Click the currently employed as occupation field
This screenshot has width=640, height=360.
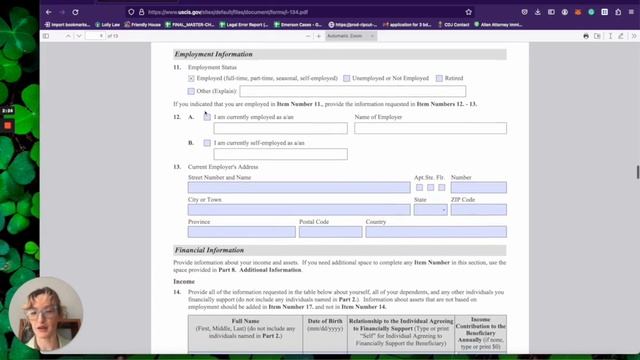click(x=280, y=128)
